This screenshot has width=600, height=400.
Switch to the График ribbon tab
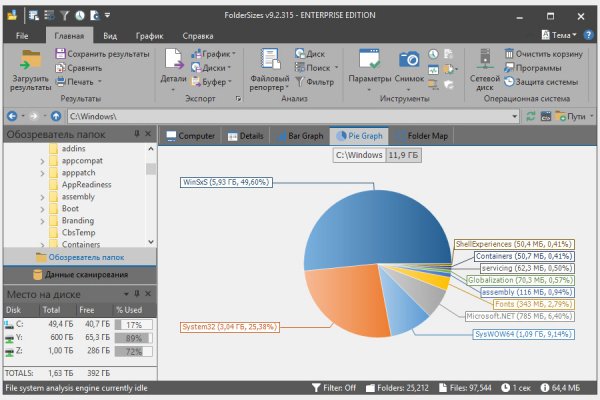150,36
